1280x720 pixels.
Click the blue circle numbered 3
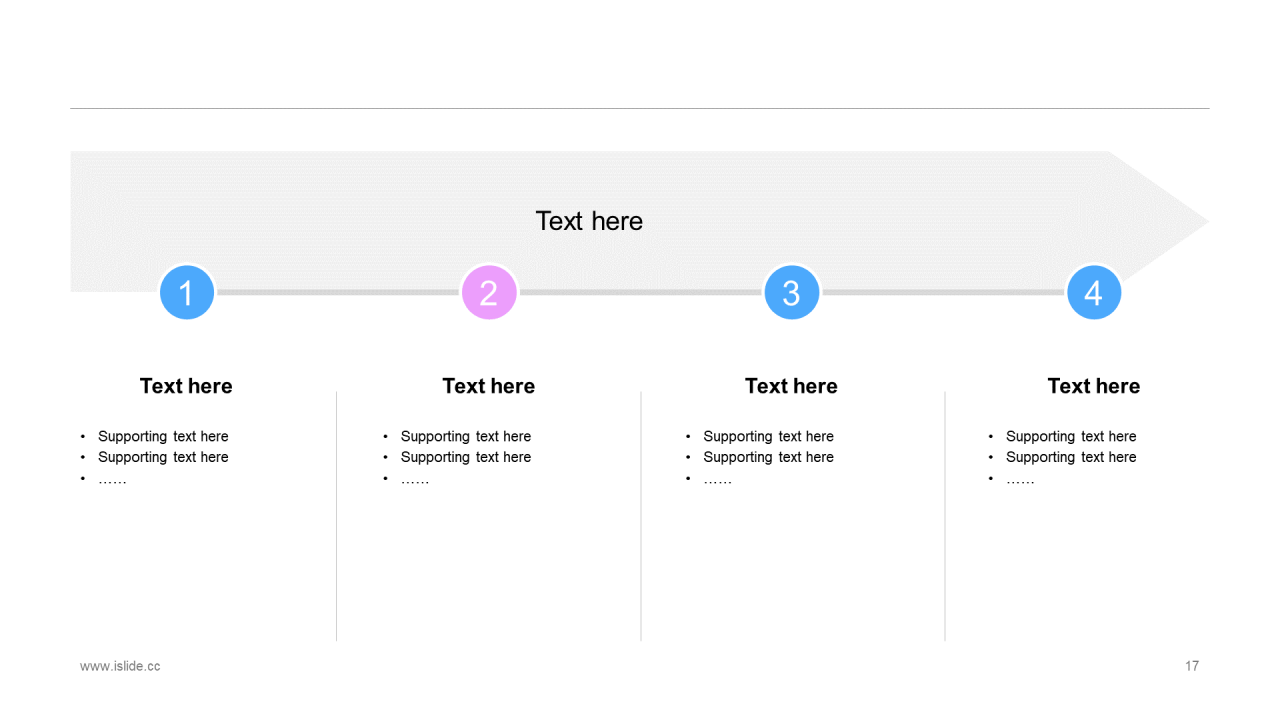(791, 292)
